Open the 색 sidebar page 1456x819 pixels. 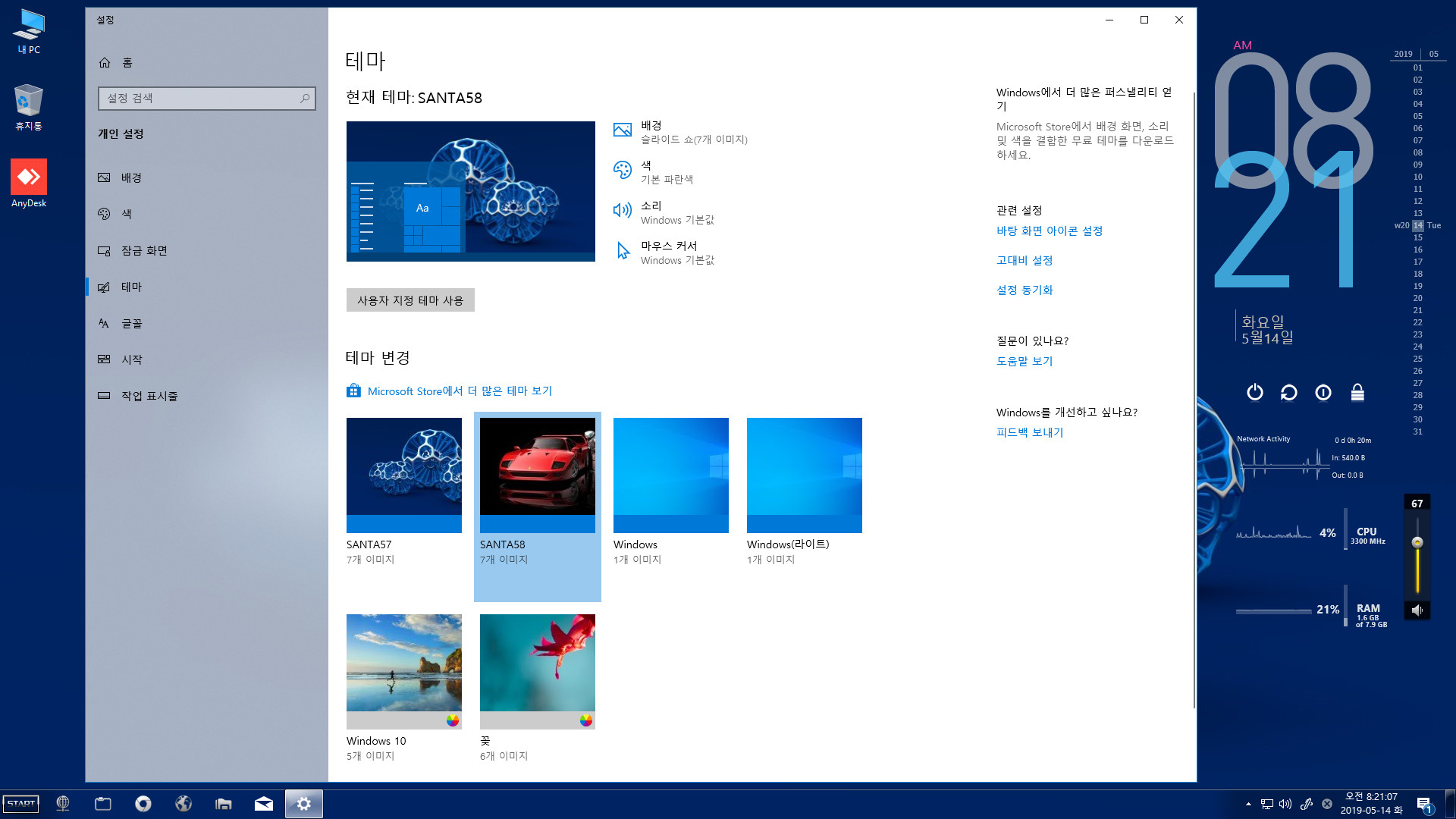click(x=206, y=214)
